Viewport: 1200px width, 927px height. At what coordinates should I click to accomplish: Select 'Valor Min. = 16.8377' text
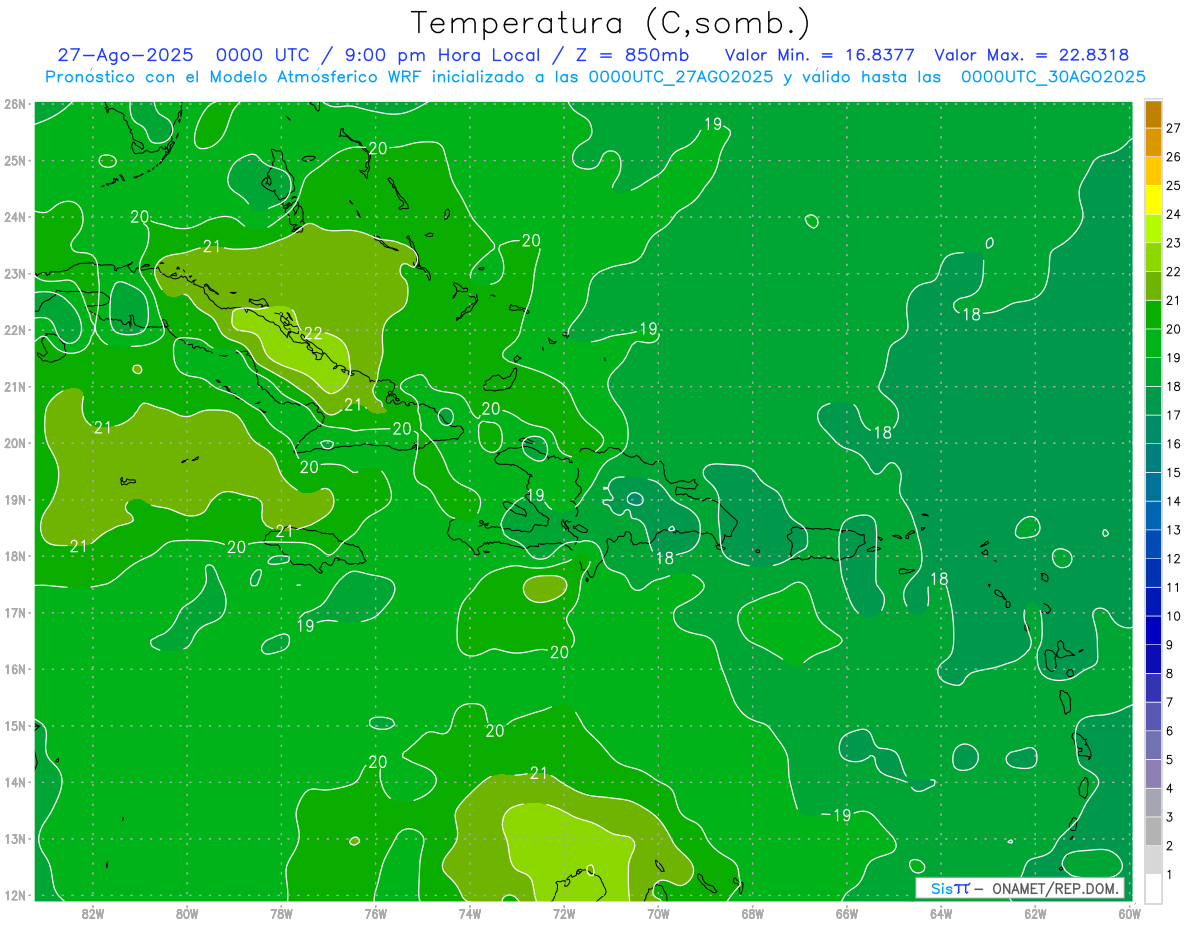tap(820, 56)
